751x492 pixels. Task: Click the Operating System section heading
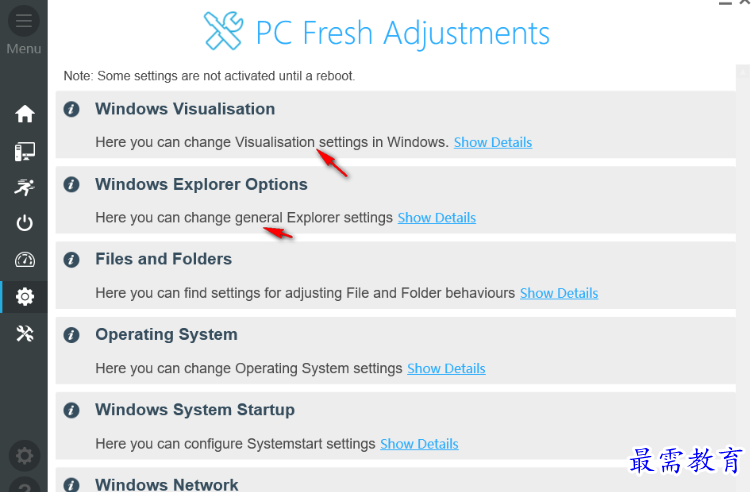166,334
